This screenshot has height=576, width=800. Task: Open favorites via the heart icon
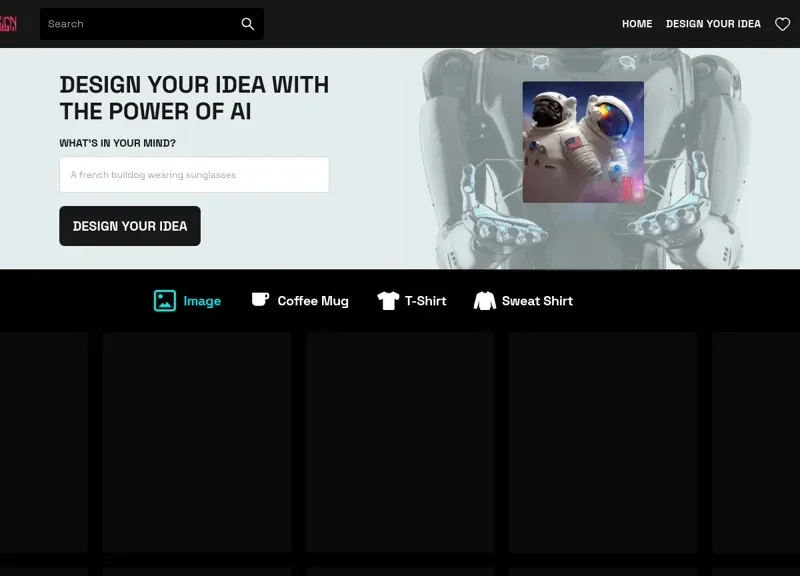783,24
